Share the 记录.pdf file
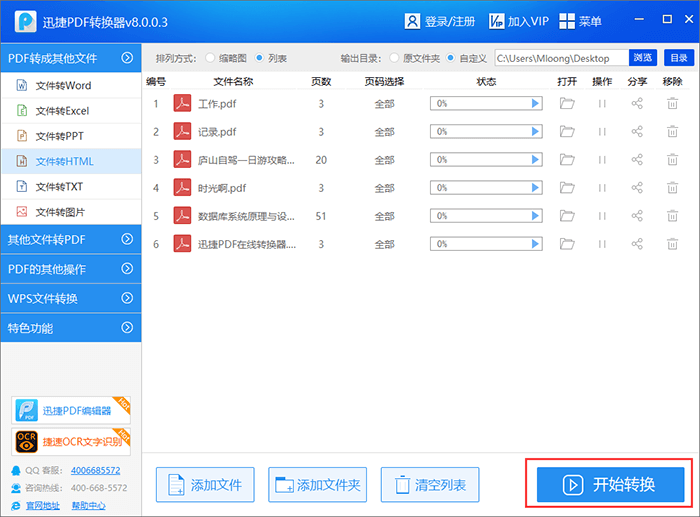Viewport: 700px width, 517px height. (x=637, y=132)
